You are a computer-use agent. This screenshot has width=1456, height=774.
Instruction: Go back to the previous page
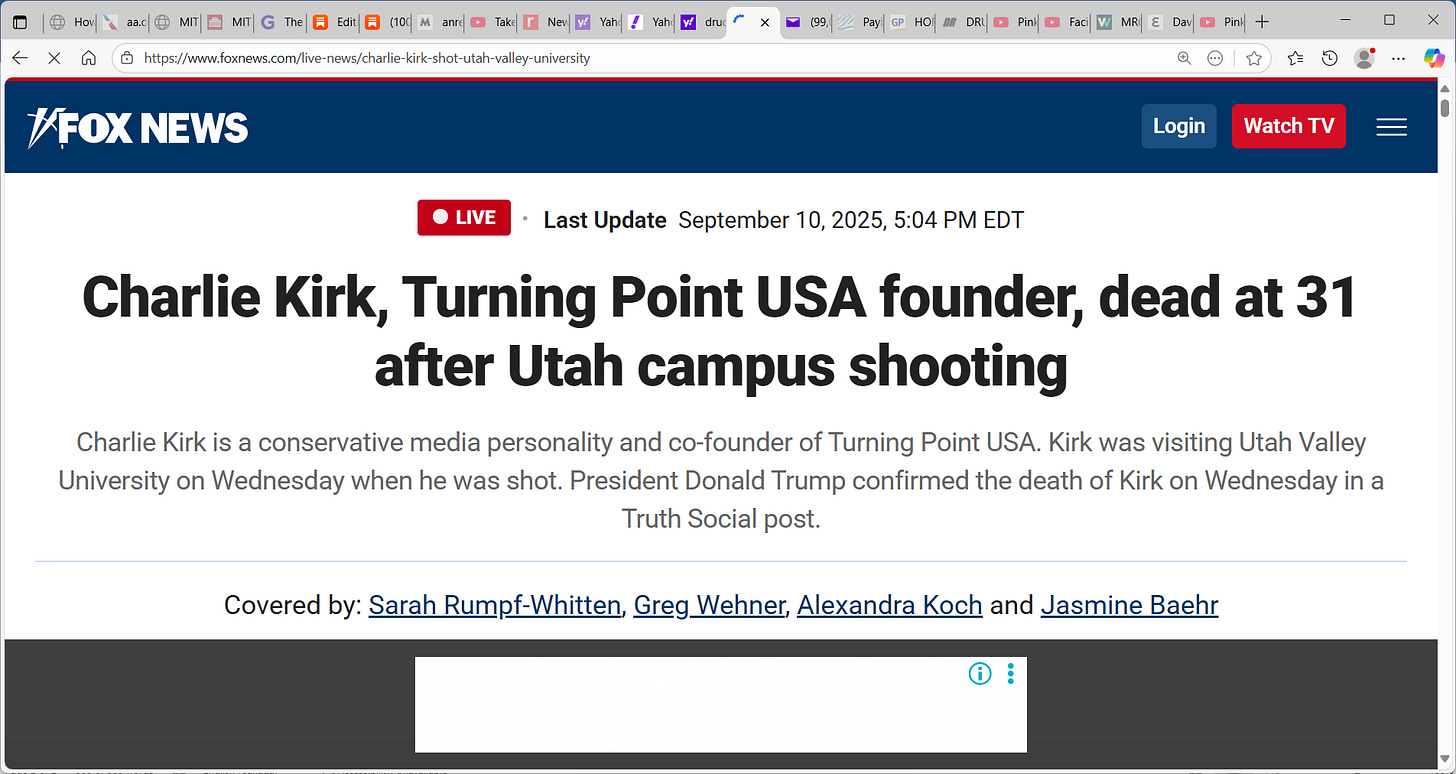click(x=20, y=58)
